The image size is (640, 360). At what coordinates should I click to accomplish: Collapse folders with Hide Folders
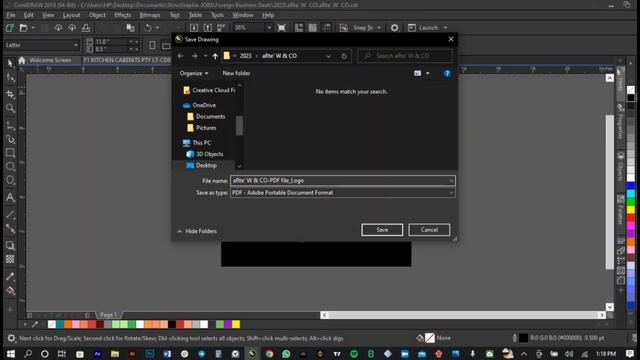(x=197, y=231)
